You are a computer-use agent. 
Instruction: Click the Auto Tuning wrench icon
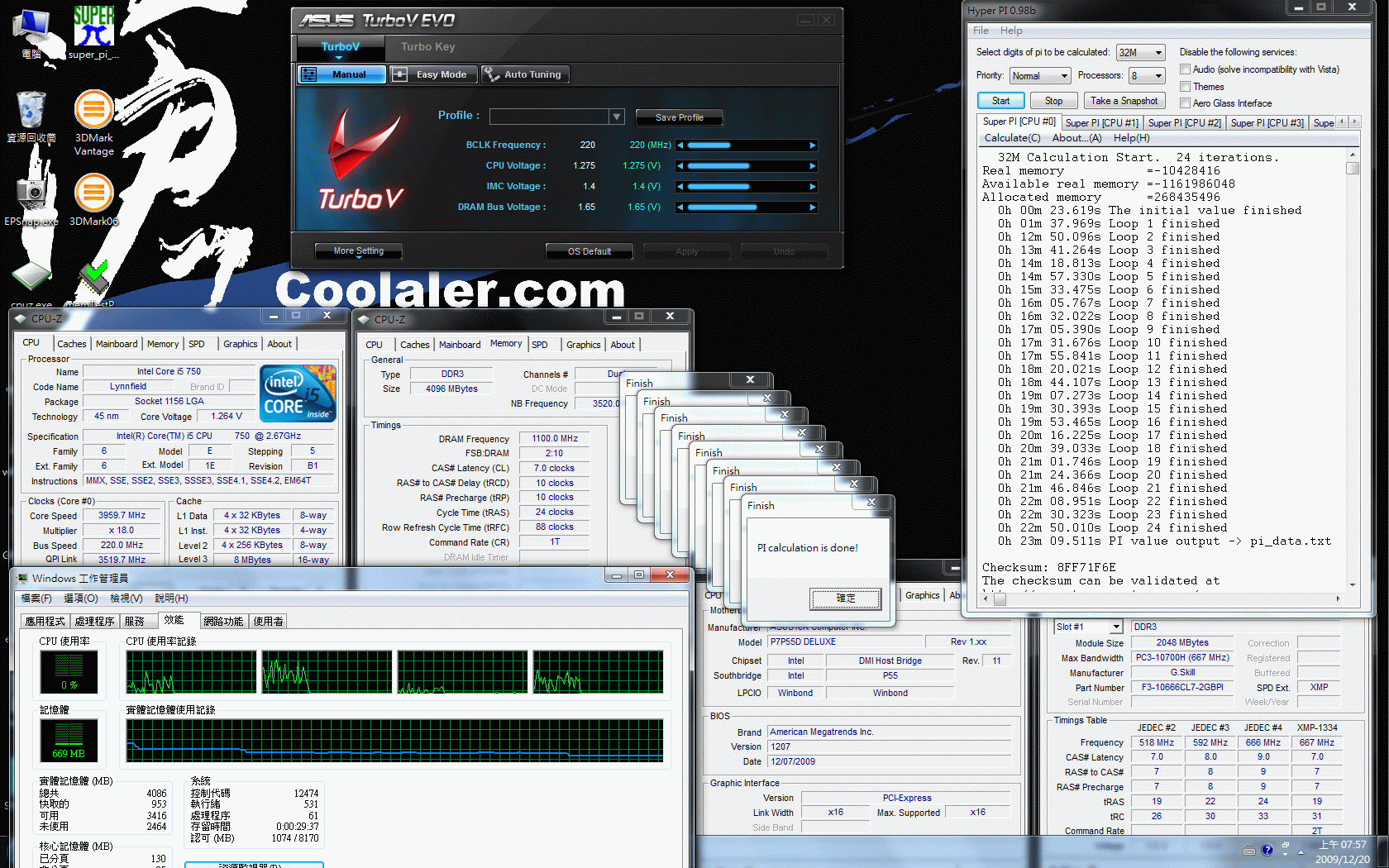tap(492, 74)
